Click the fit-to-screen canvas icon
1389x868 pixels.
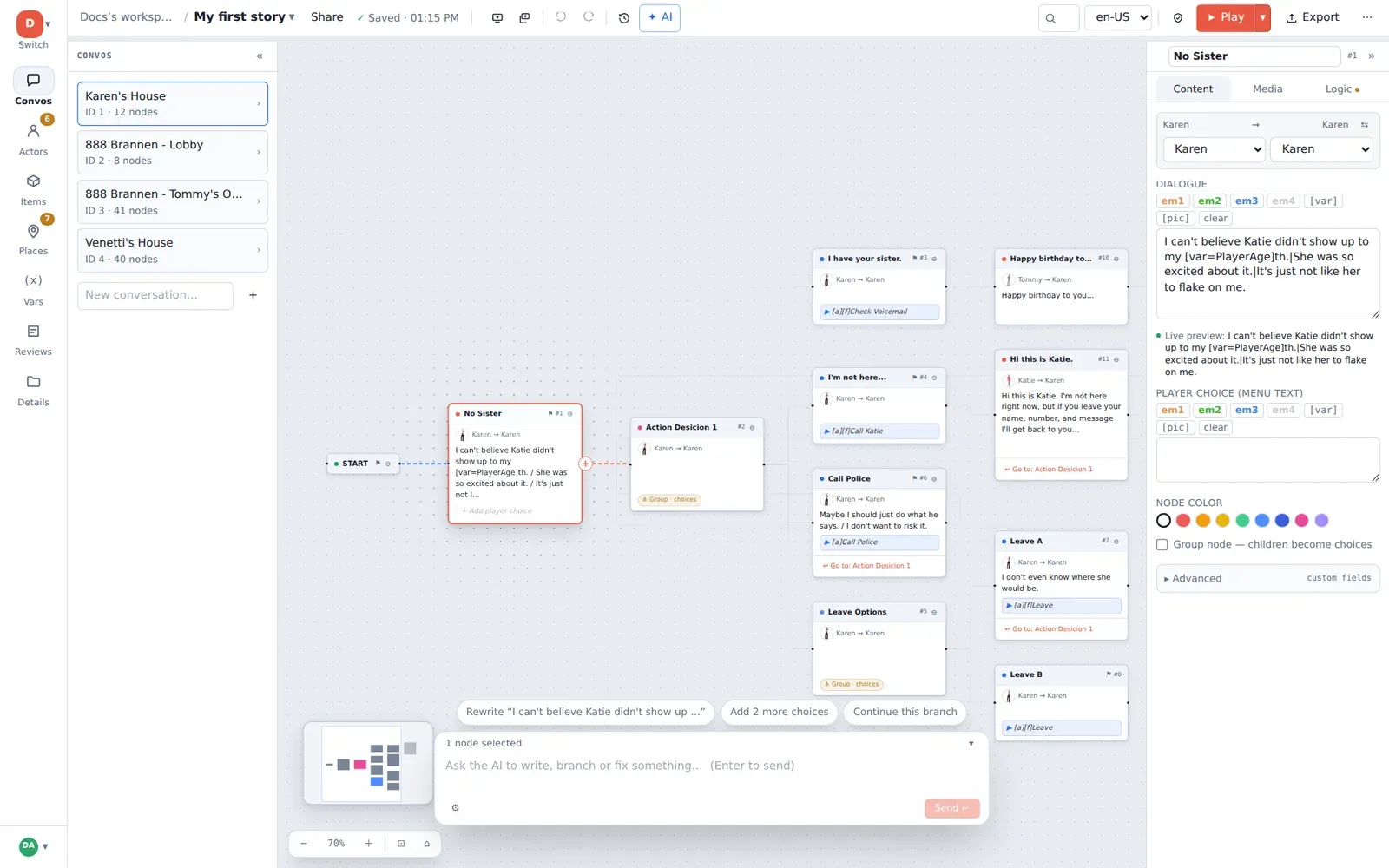coord(401,844)
